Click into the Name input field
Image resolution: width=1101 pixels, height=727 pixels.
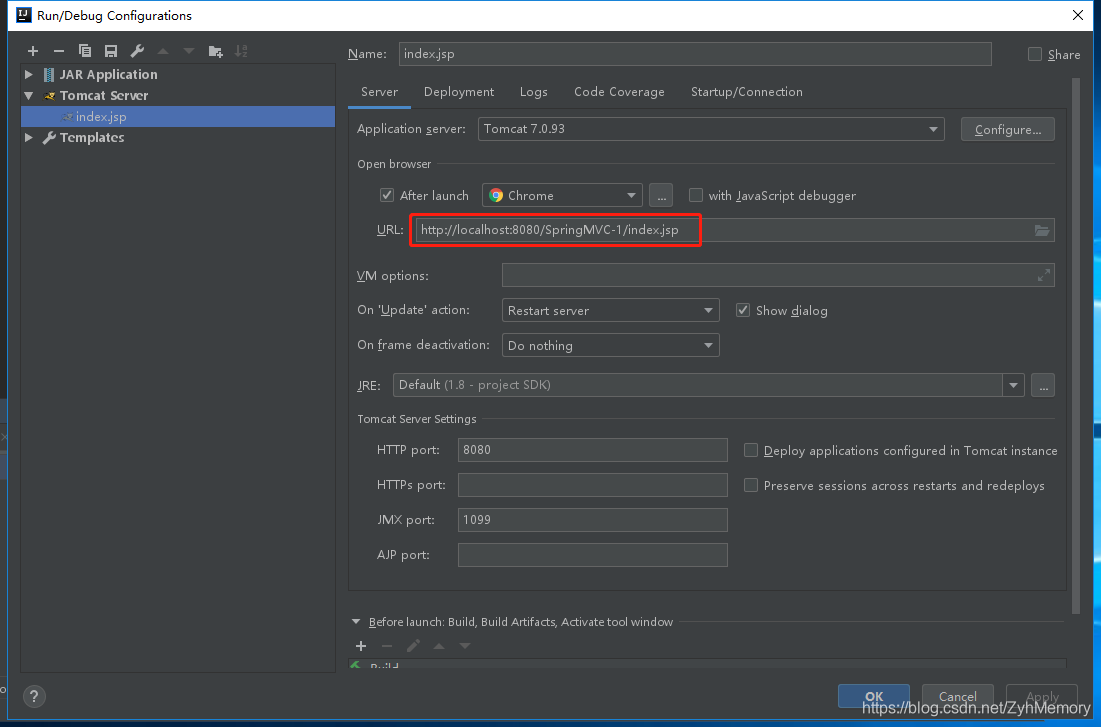[x=695, y=54]
